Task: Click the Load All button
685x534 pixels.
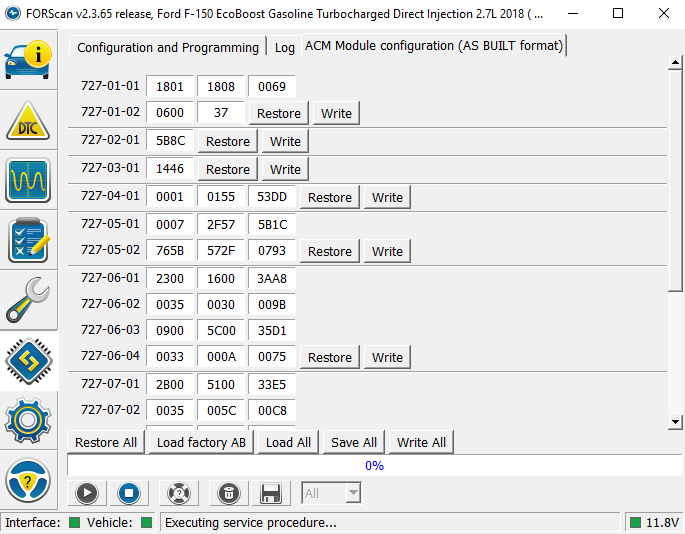Action: (x=288, y=442)
